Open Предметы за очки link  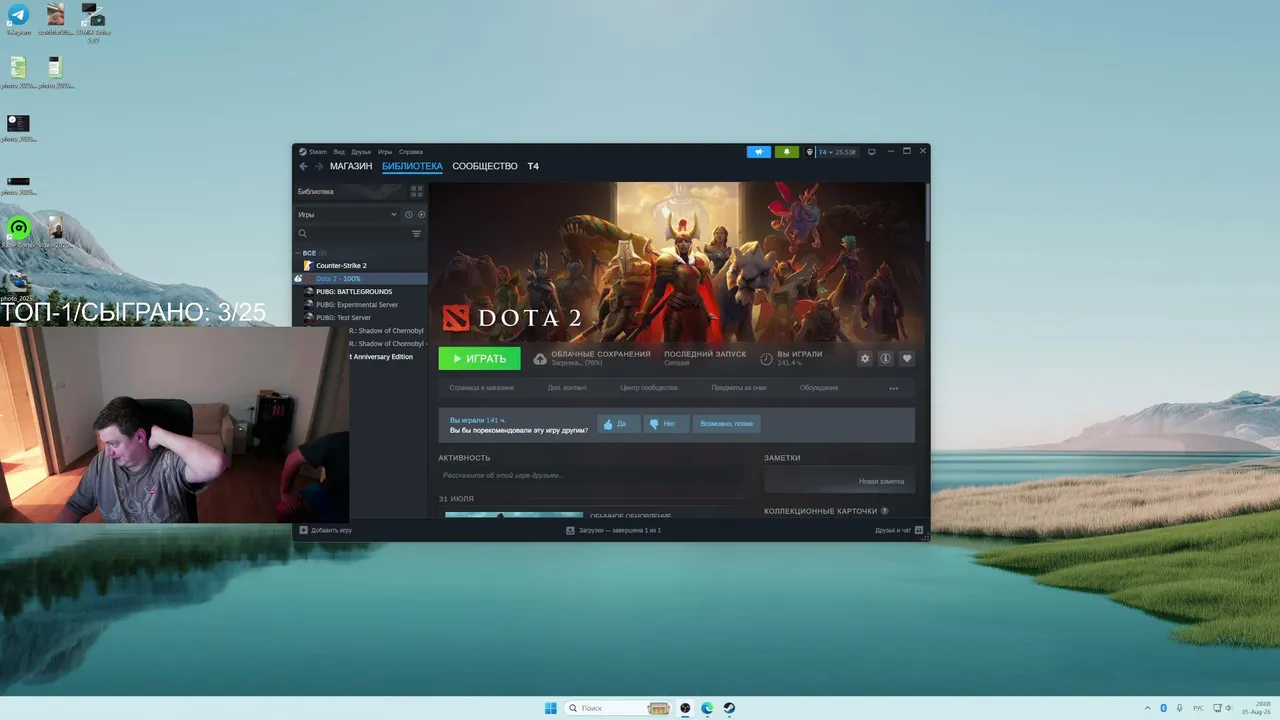(739, 388)
